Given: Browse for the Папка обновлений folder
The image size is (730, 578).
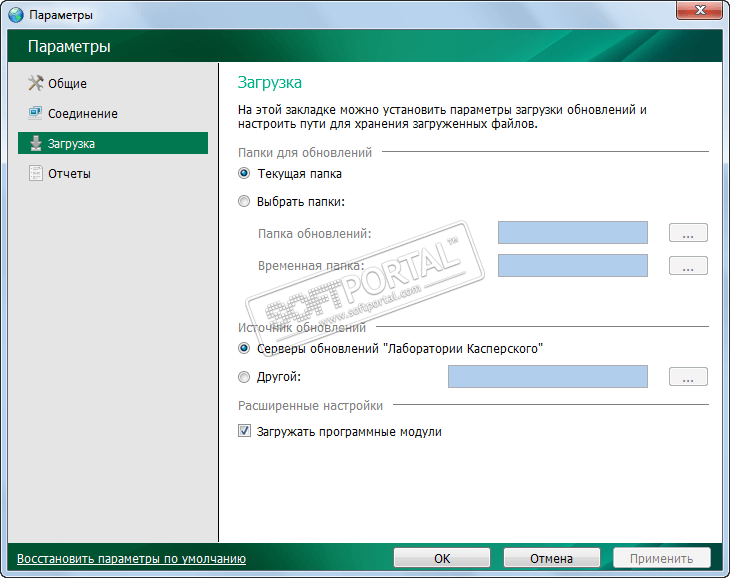Looking at the screenshot, I should (688, 233).
